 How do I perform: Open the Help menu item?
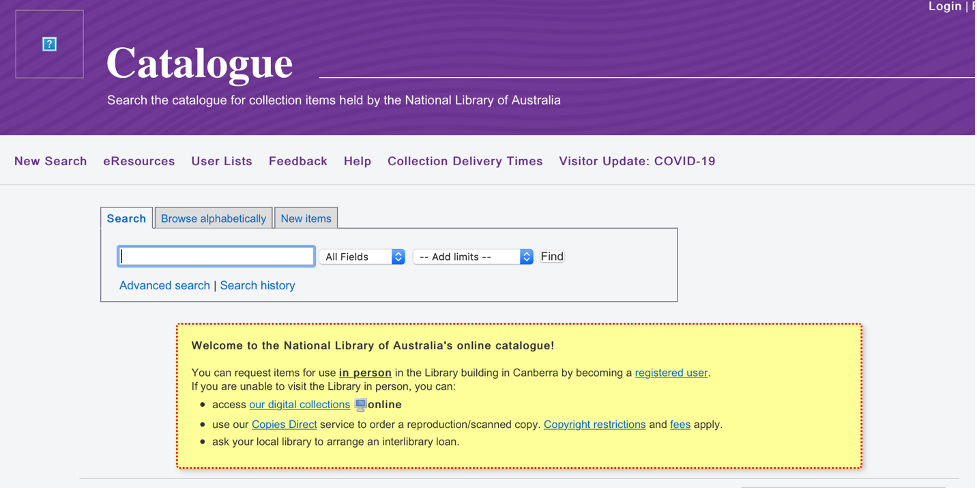[358, 161]
